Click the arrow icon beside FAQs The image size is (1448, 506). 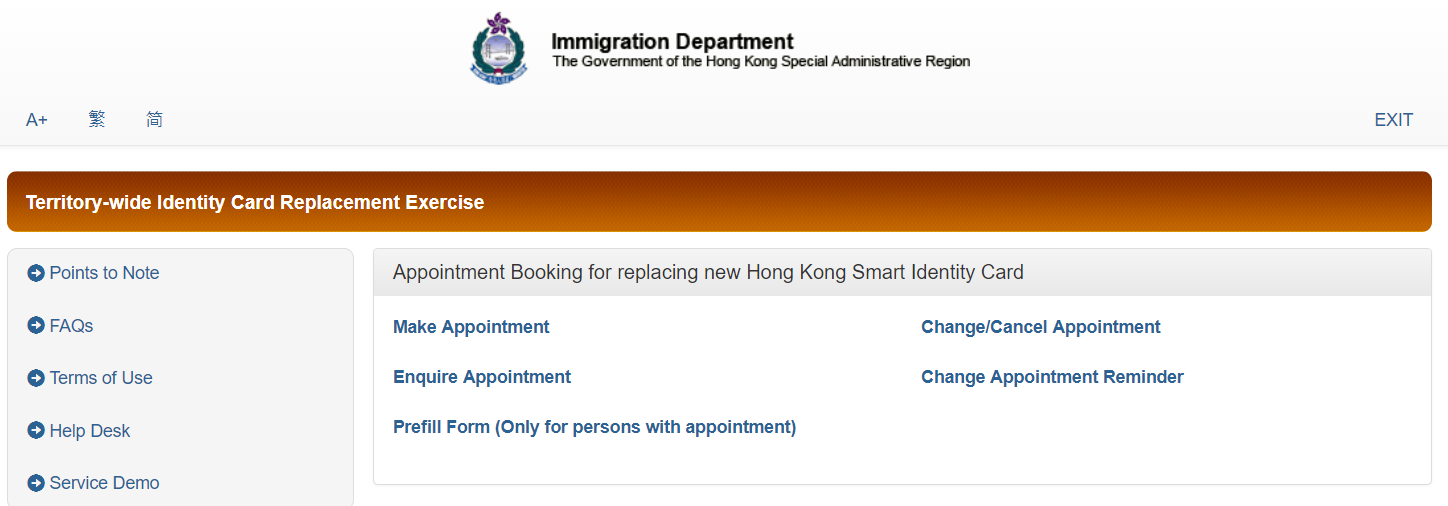click(36, 326)
